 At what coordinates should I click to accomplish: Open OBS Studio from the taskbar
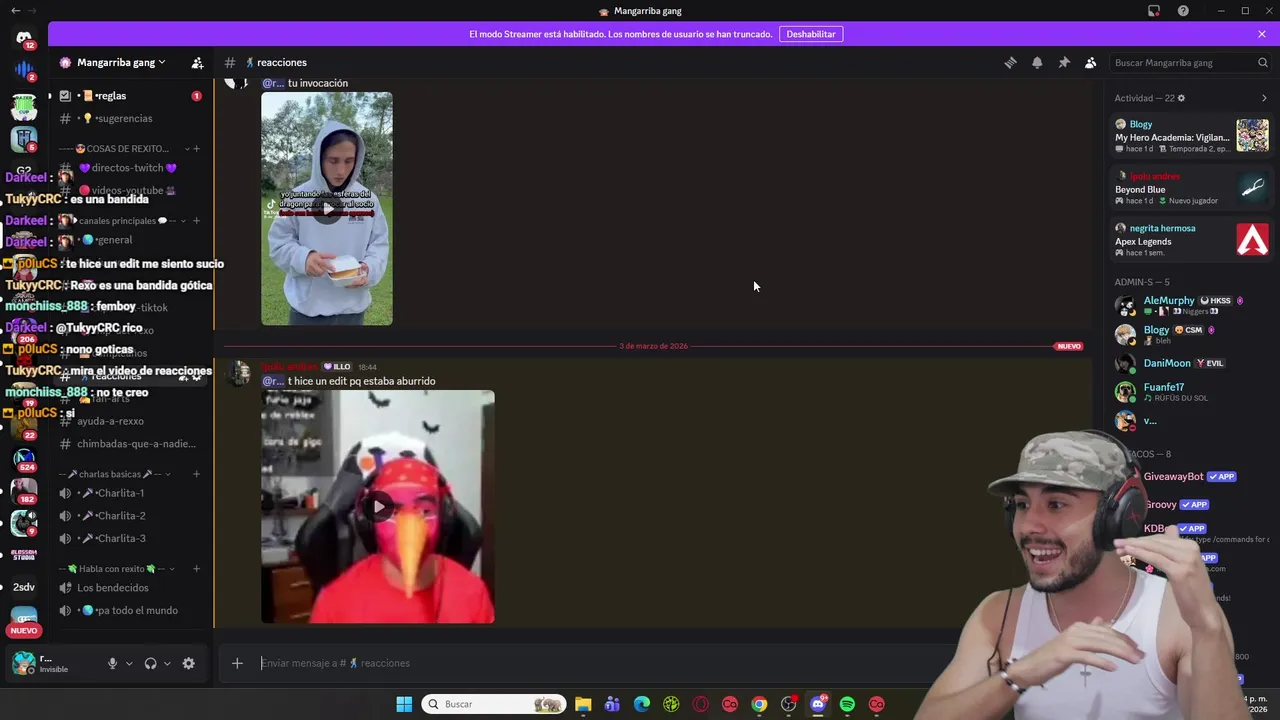coord(789,704)
